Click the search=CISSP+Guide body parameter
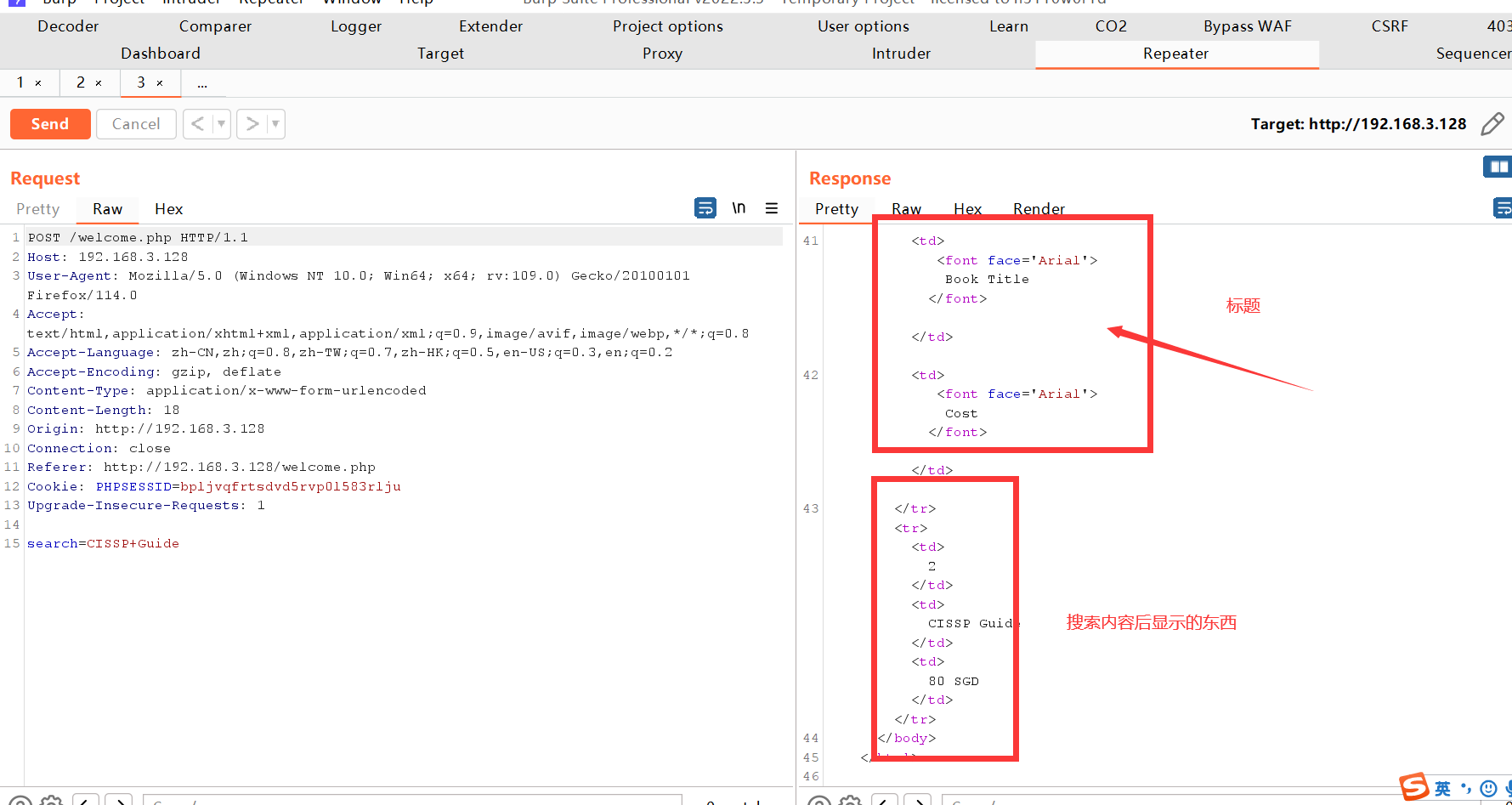 click(103, 543)
